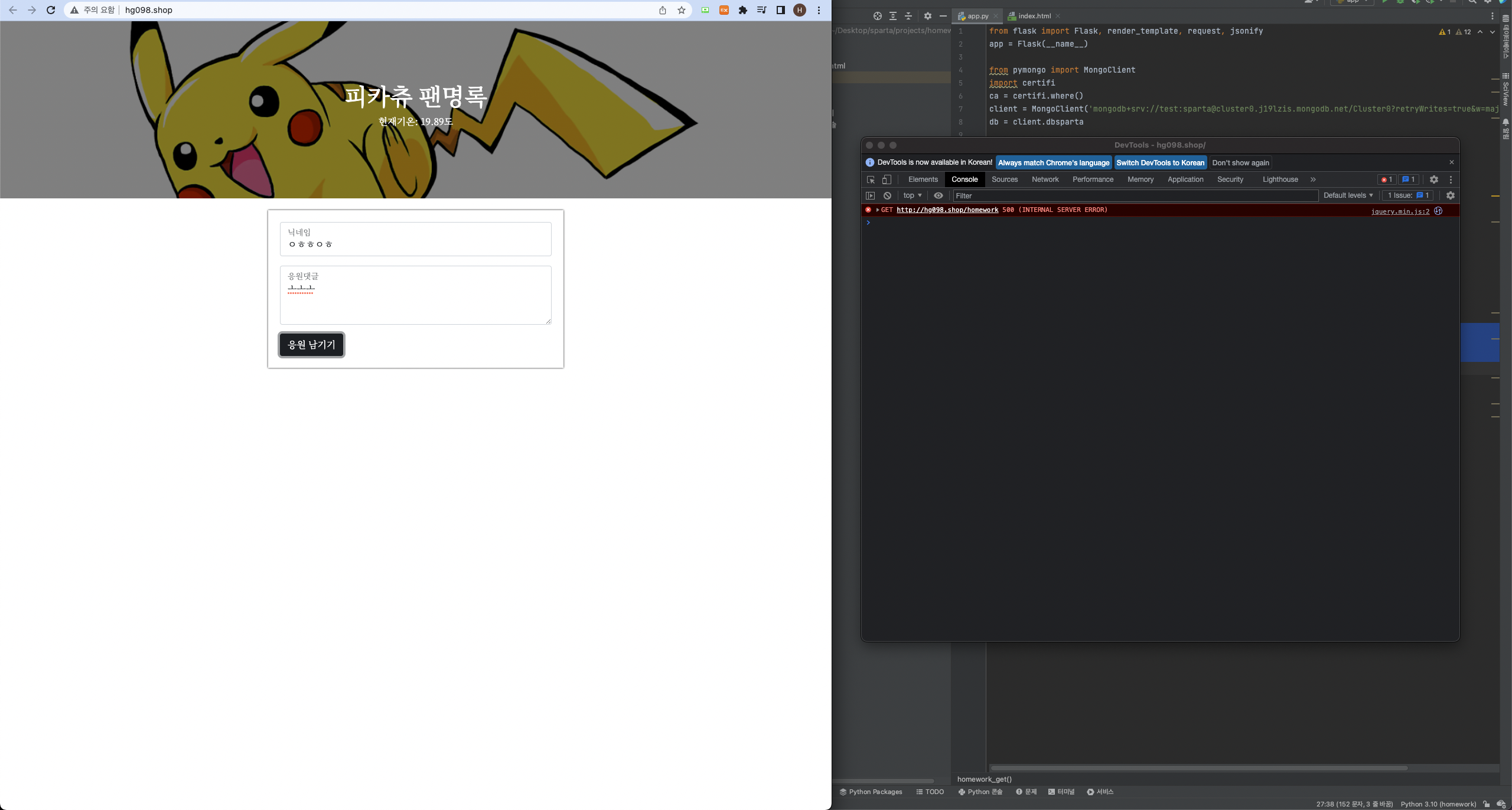Open the share icon in address bar
Screen dimensions: 1512x810
[x=663, y=10]
